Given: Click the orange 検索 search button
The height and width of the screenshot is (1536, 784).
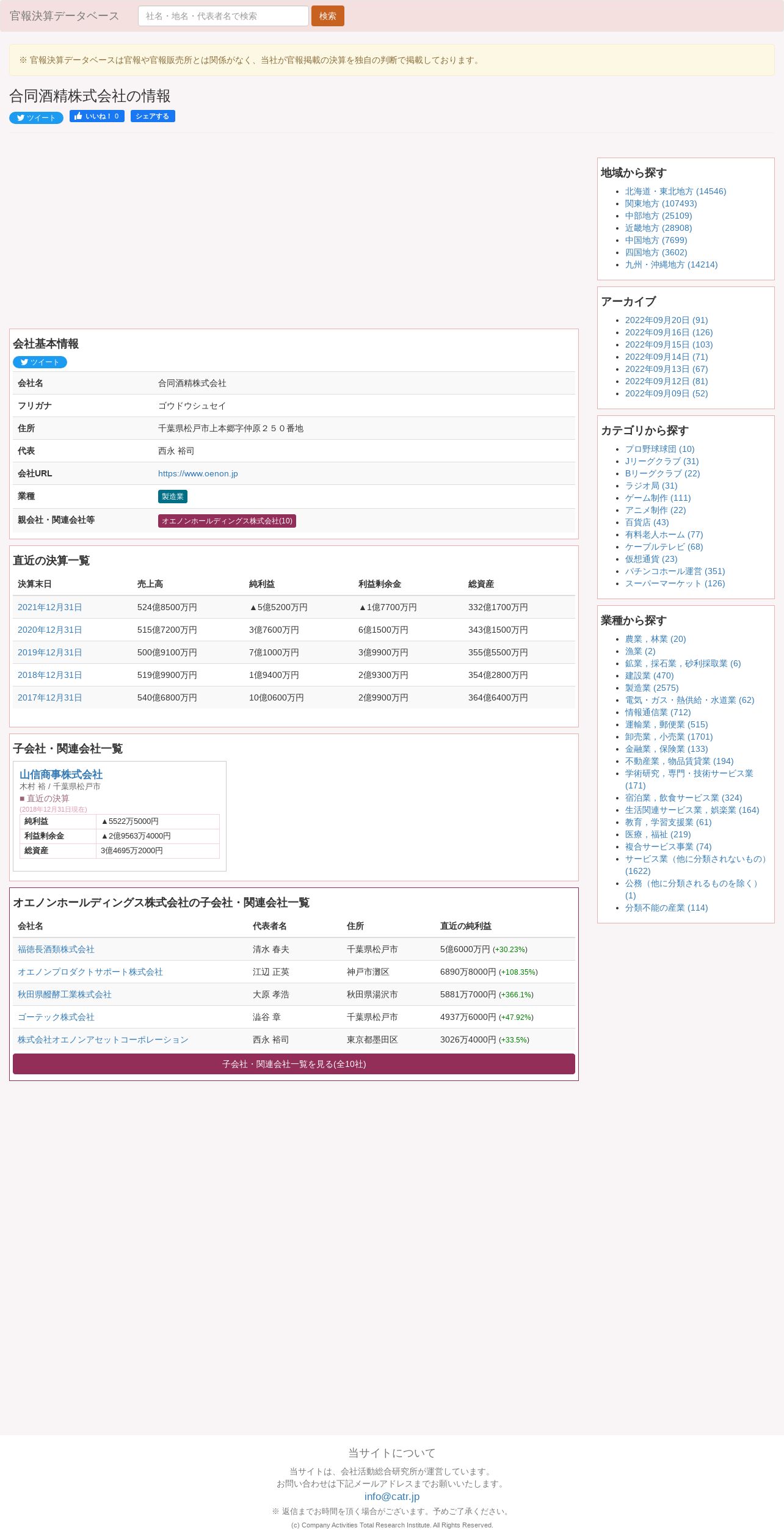Looking at the screenshot, I should tap(328, 16).
